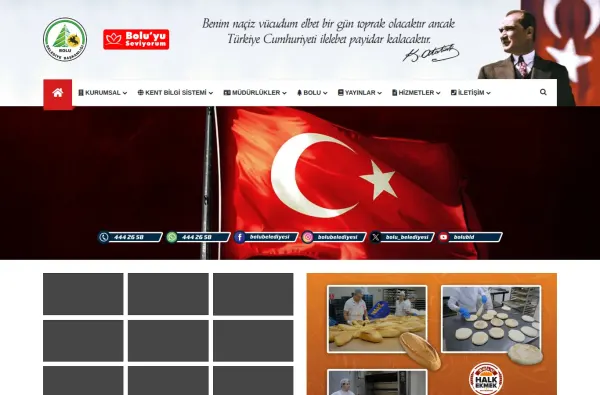The image size is (600, 395).
Task: Click the Facebook icon
Action: (240, 237)
